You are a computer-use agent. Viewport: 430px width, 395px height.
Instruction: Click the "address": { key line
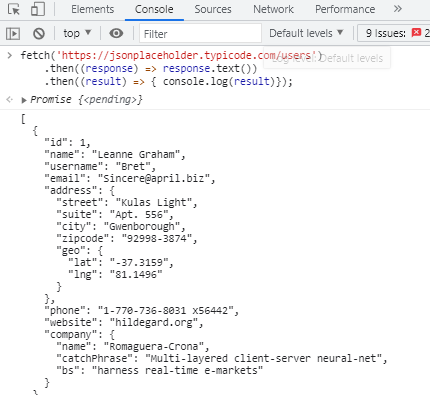pyautogui.click(x=80, y=190)
